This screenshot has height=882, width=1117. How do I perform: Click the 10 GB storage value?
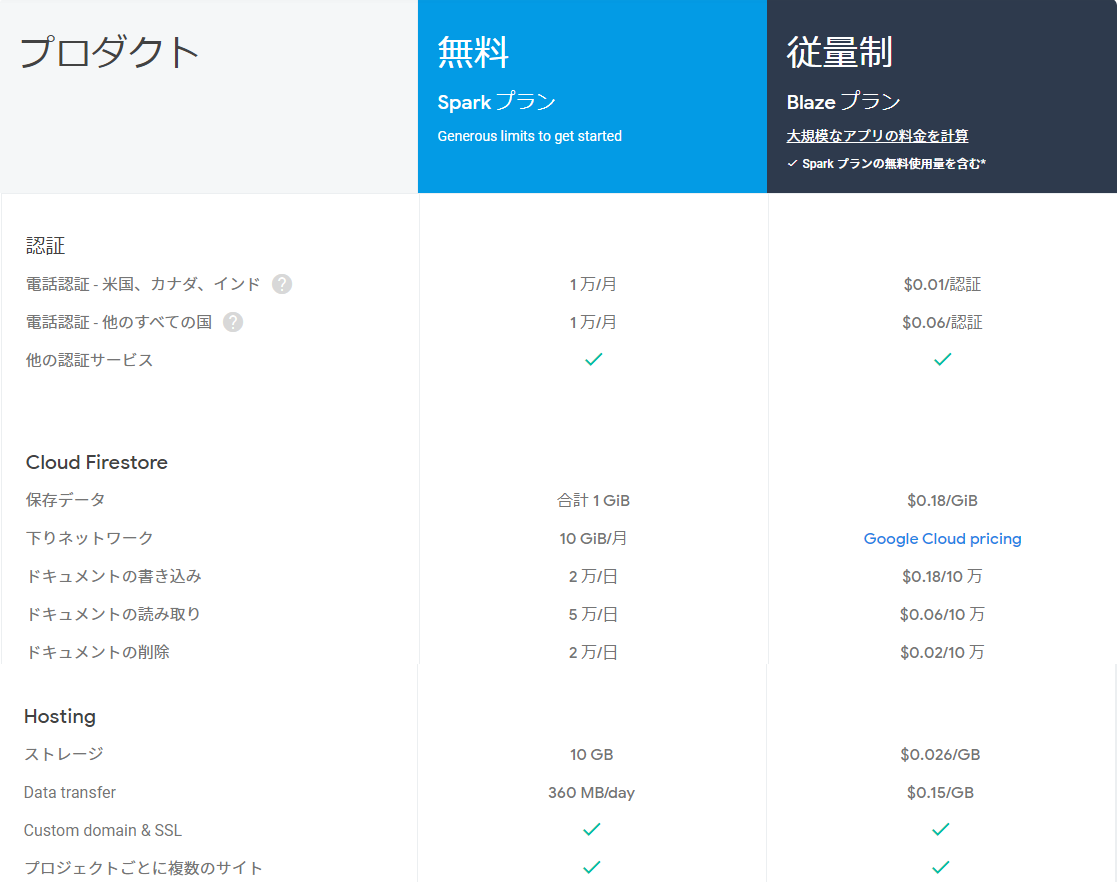591,754
